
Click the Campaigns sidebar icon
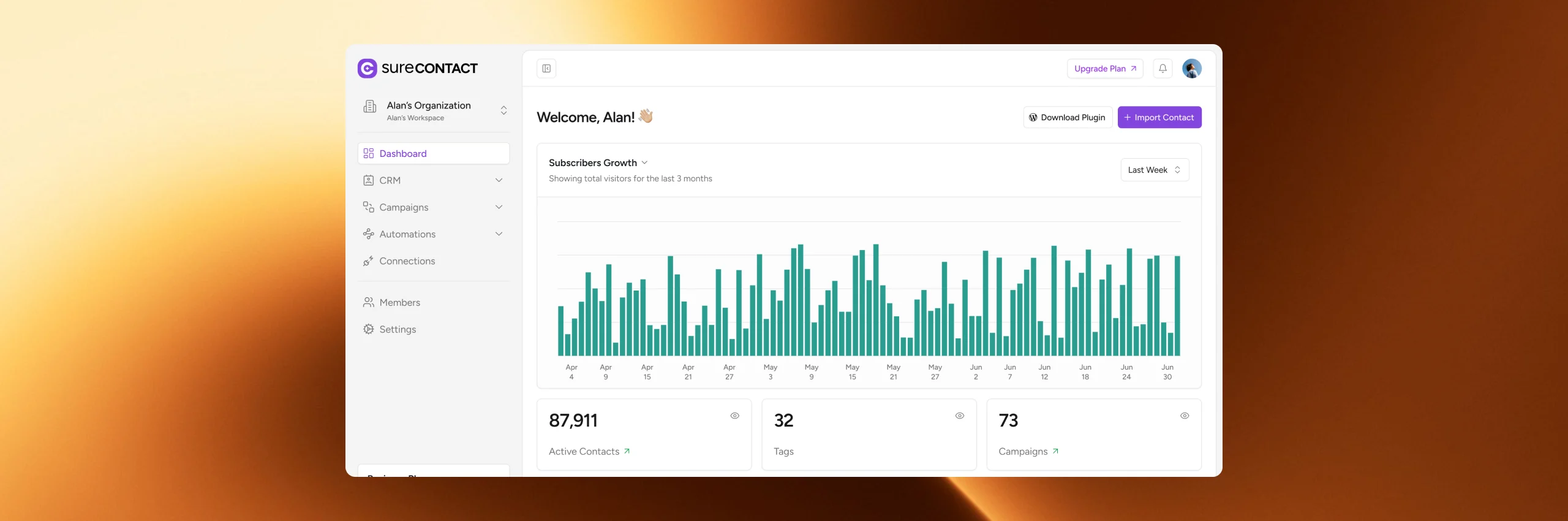pos(369,207)
